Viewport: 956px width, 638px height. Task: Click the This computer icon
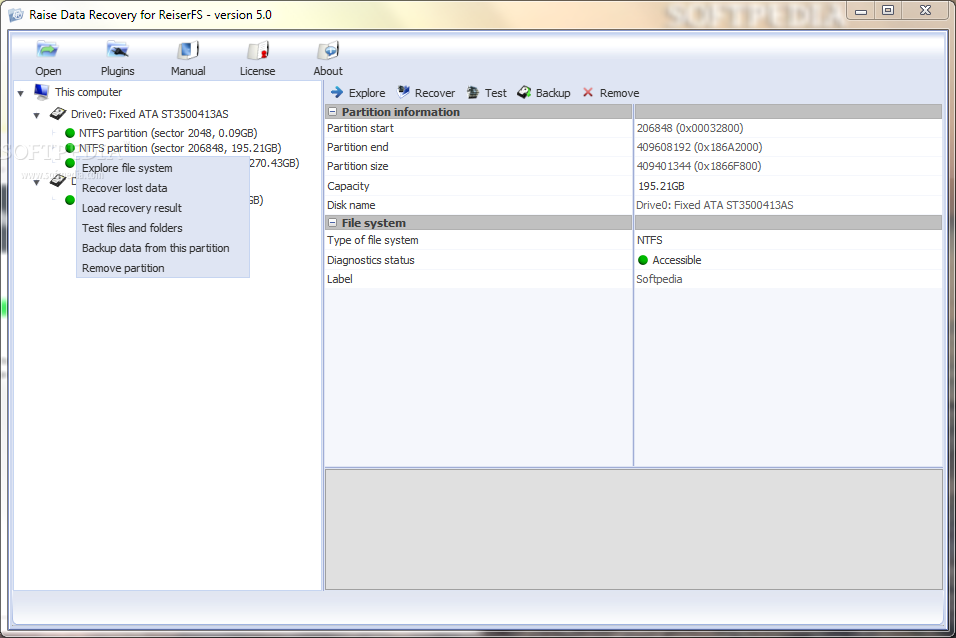pos(41,92)
